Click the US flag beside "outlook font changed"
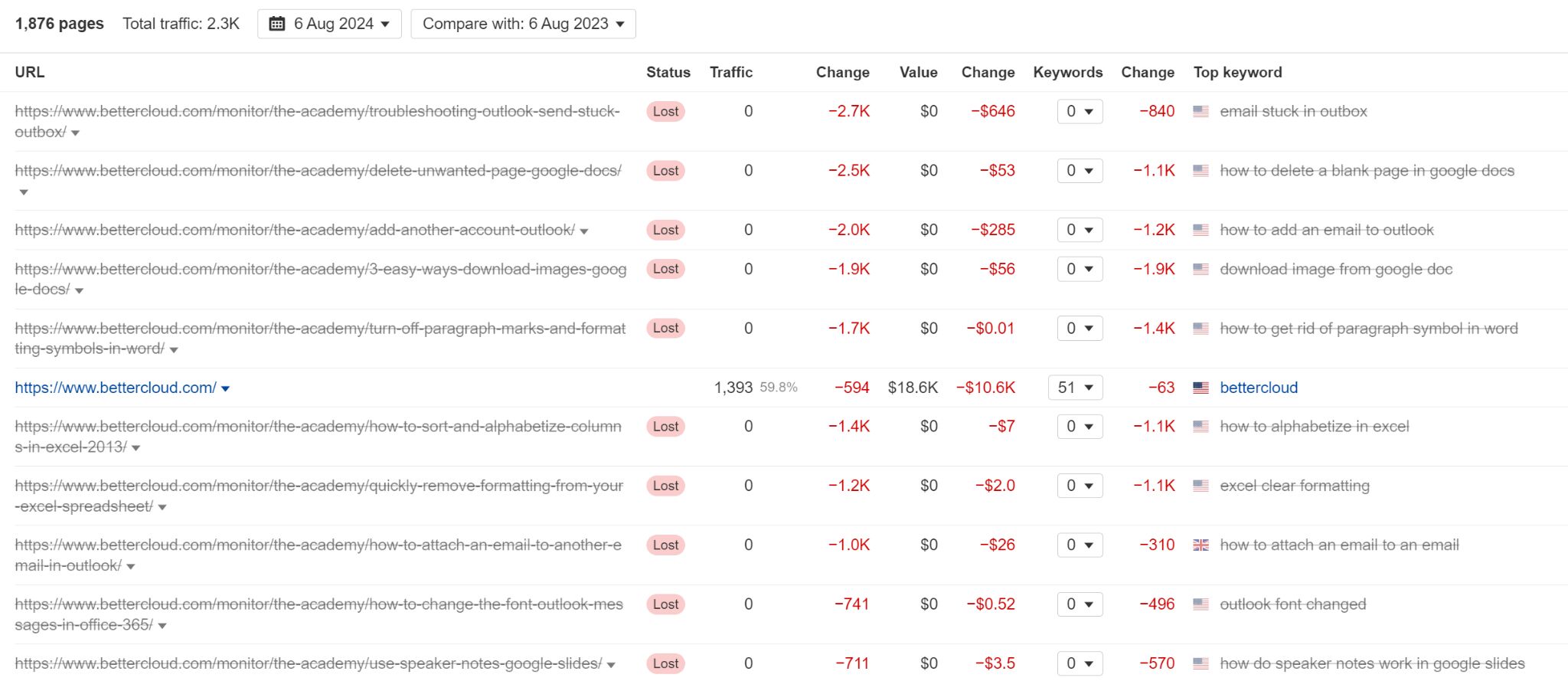Image resolution: width=1568 pixels, height=681 pixels. point(1202,604)
